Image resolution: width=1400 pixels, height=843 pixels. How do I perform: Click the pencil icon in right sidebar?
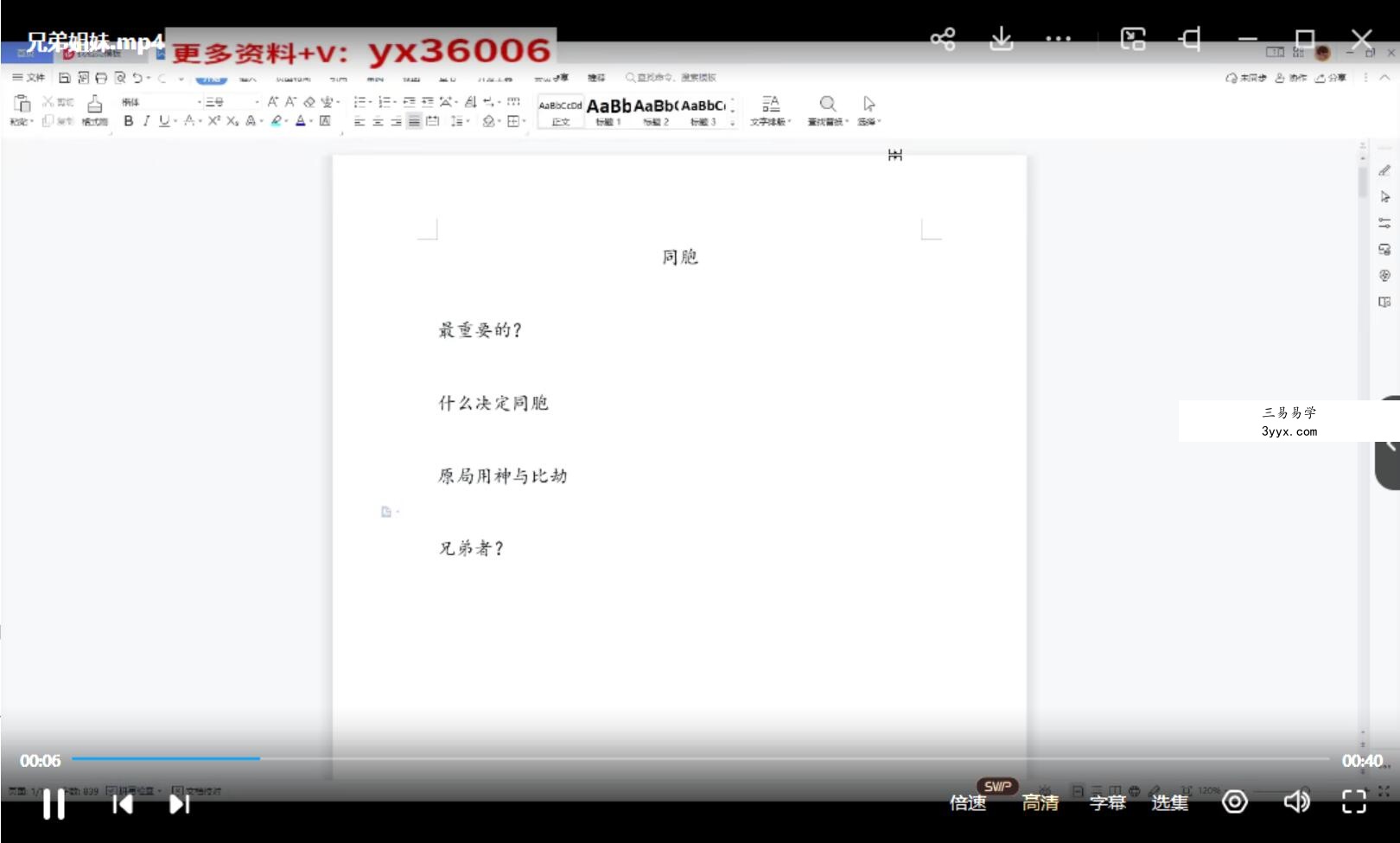[1384, 170]
